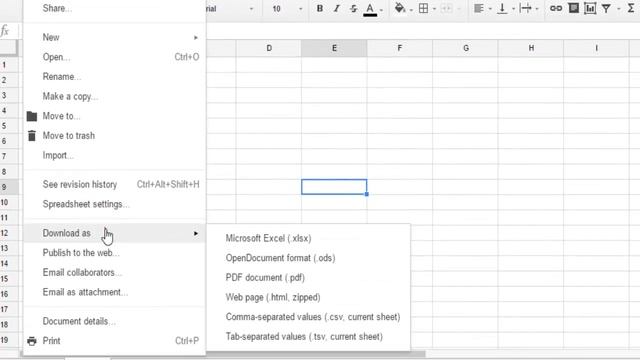Open text wrapping options
640x360 pixels.
tap(526, 8)
